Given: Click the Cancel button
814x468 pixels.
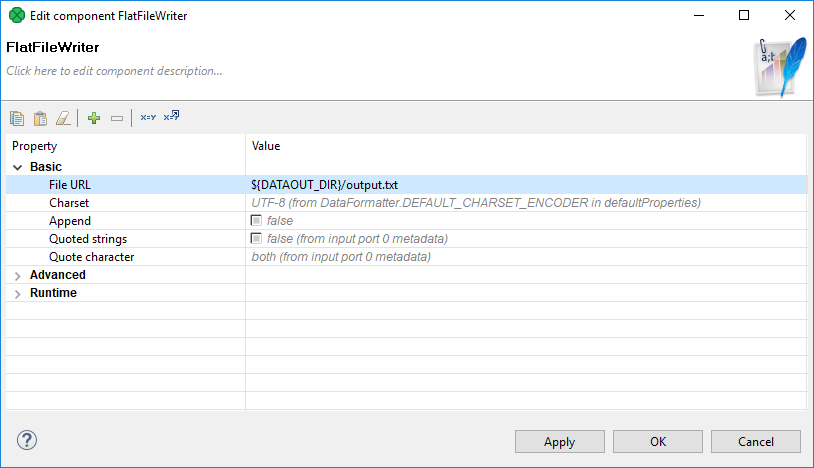Looking at the screenshot, I should pos(756,442).
